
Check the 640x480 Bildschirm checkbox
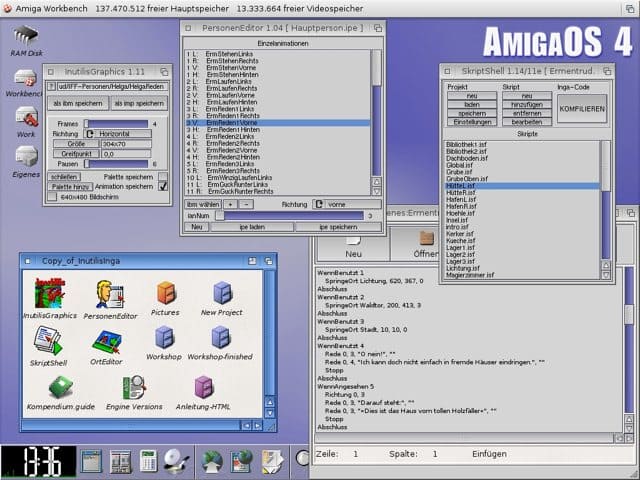pos(53,197)
